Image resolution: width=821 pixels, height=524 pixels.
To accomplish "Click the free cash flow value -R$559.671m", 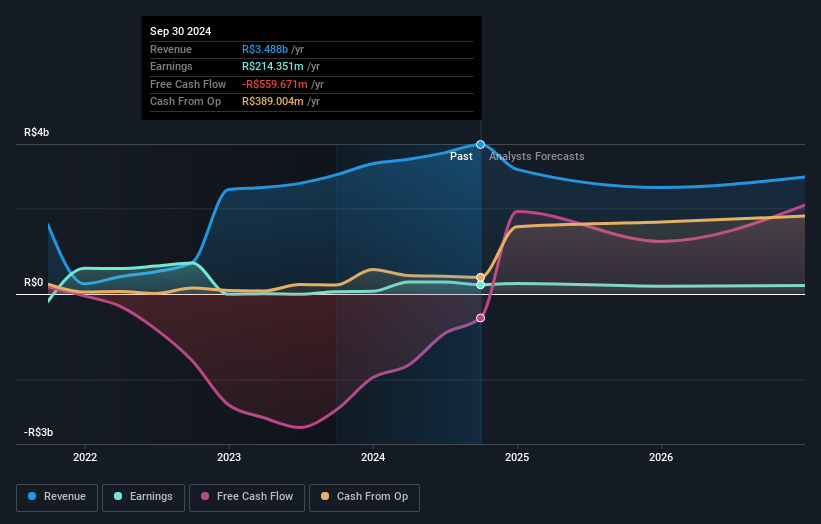I will 275,84.
